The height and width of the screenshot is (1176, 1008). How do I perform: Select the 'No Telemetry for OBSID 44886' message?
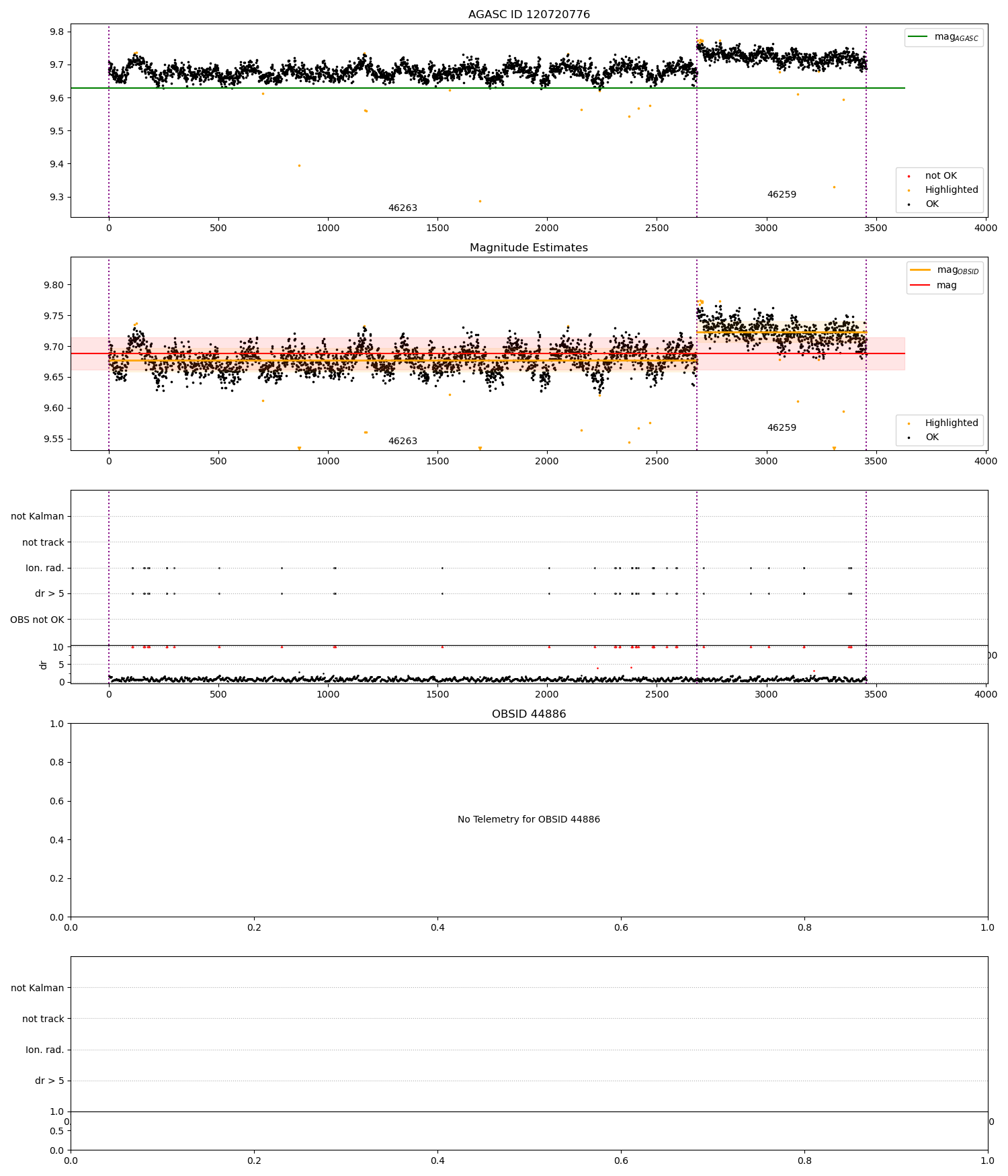point(529,819)
